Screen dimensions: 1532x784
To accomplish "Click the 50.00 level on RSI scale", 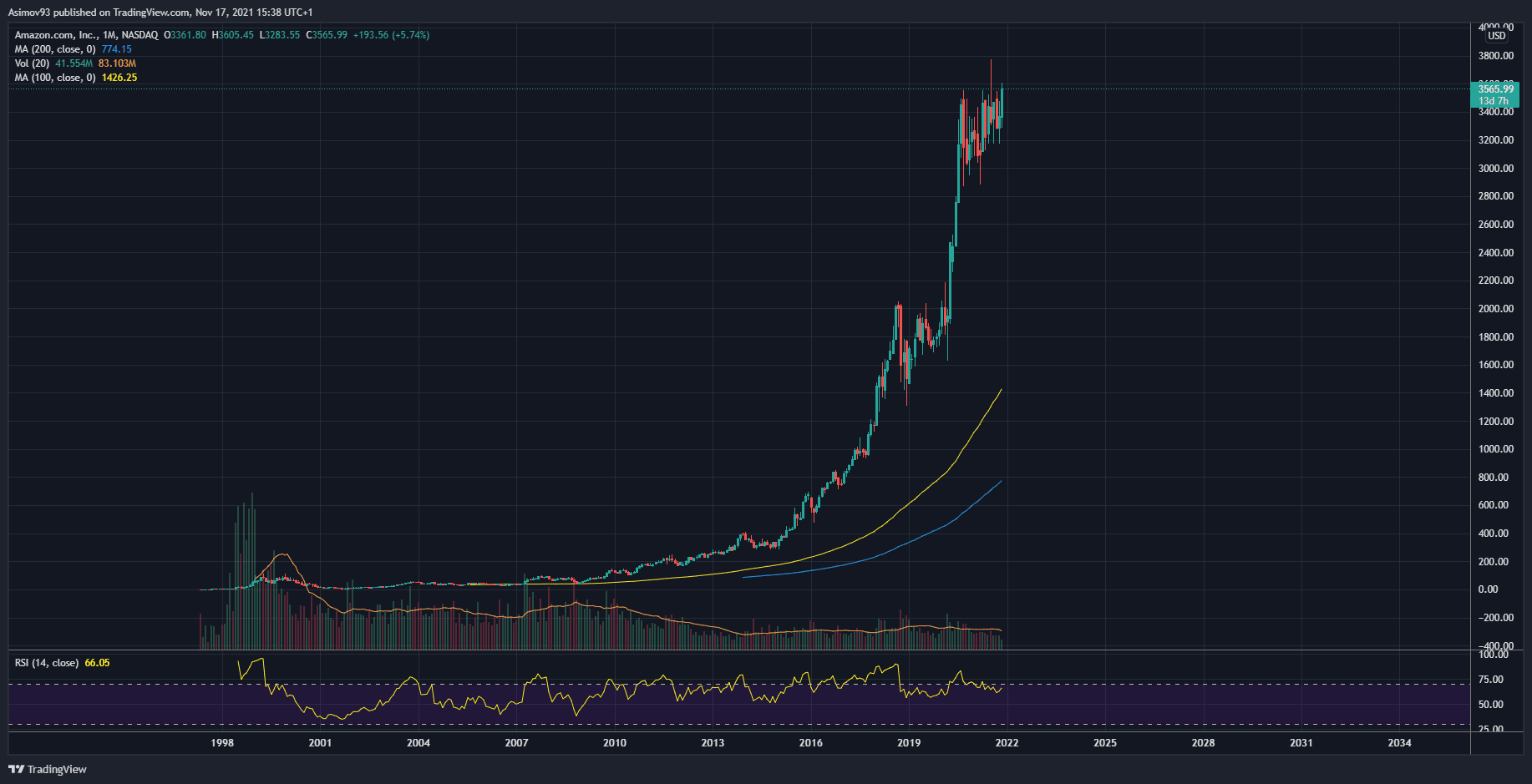I will click(x=1491, y=705).
